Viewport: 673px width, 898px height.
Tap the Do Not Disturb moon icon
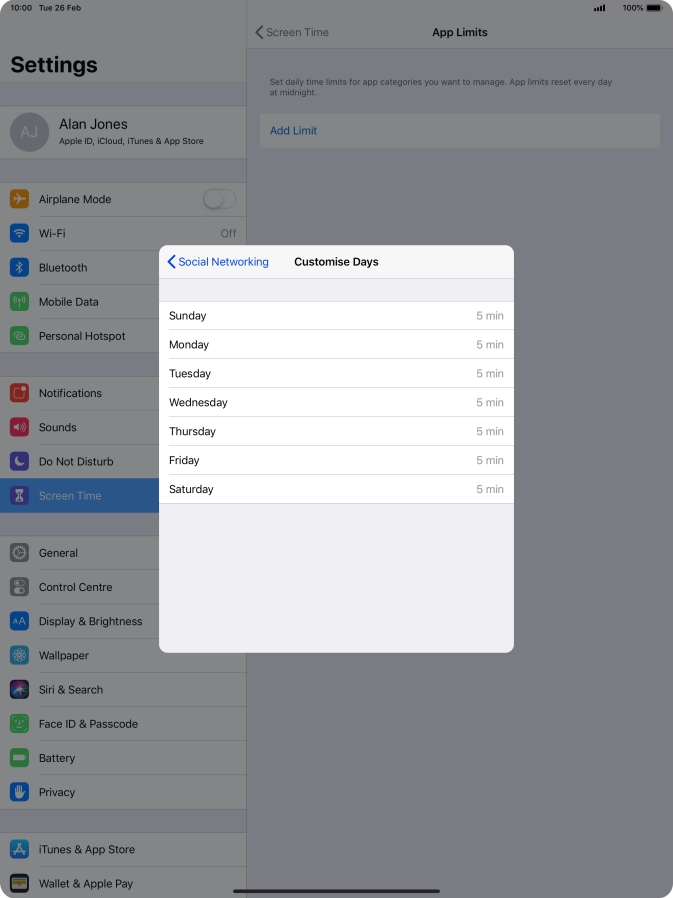[20, 461]
